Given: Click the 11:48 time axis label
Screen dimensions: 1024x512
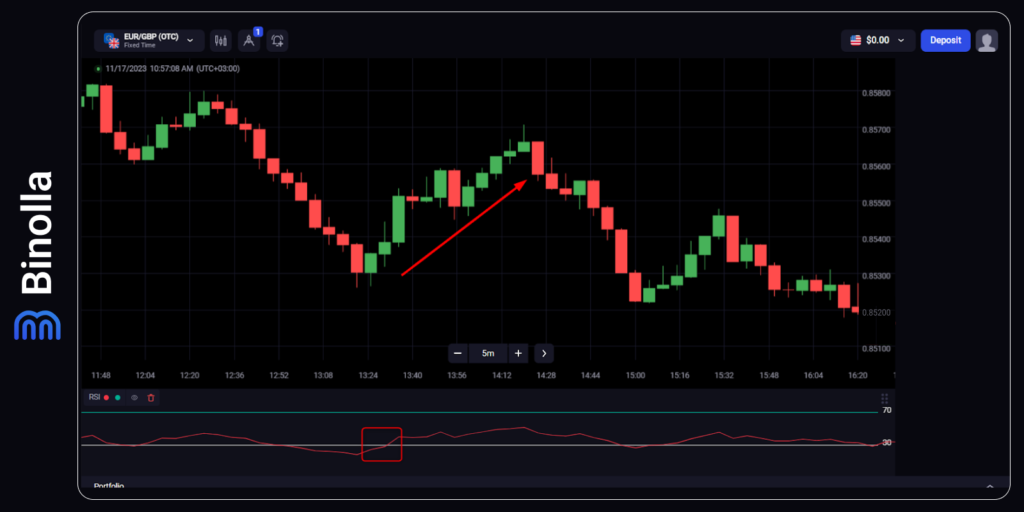Looking at the screenshot, I should click(x=101, y=376).
